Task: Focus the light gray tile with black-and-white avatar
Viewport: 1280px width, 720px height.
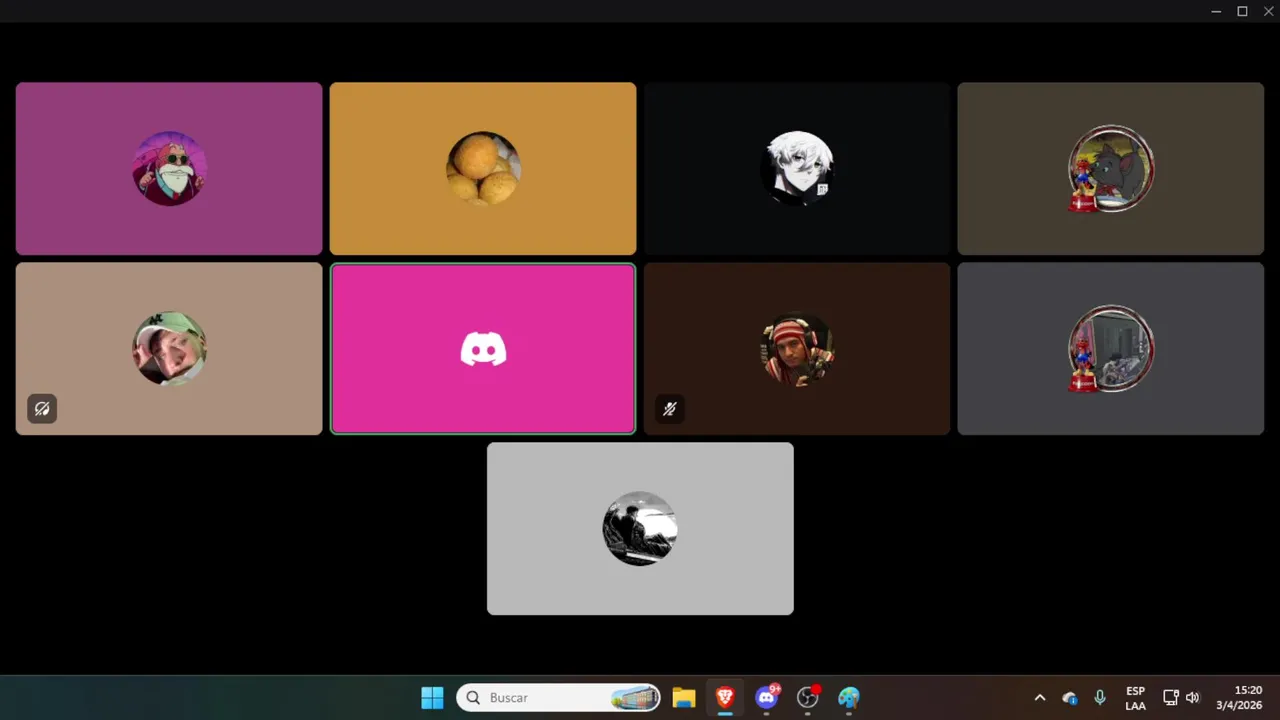Action: (x=640, y=528)
